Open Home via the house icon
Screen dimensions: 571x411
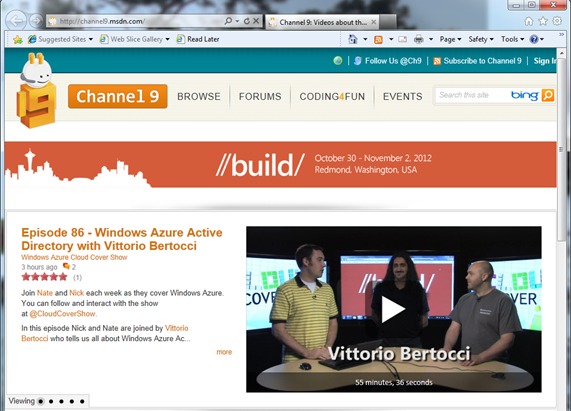529,21
